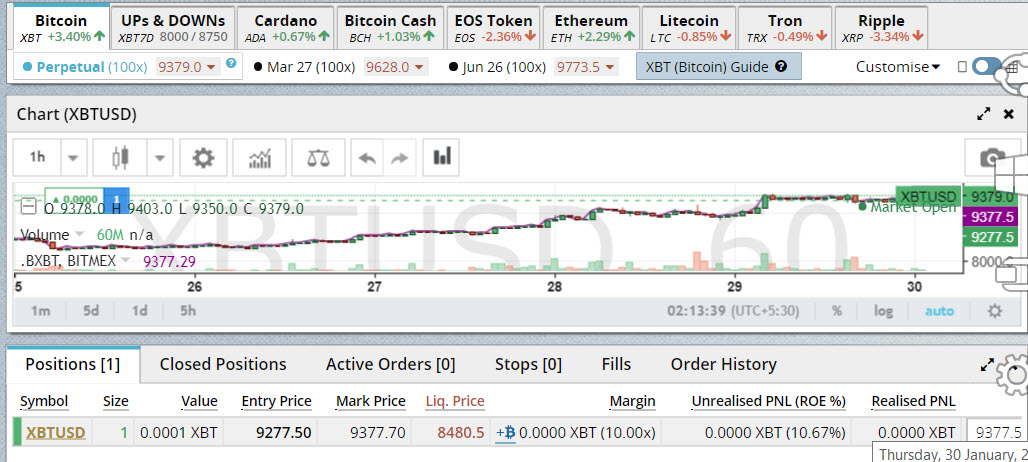
Task: Select the candlestick chart style icon
Action: 119,158
